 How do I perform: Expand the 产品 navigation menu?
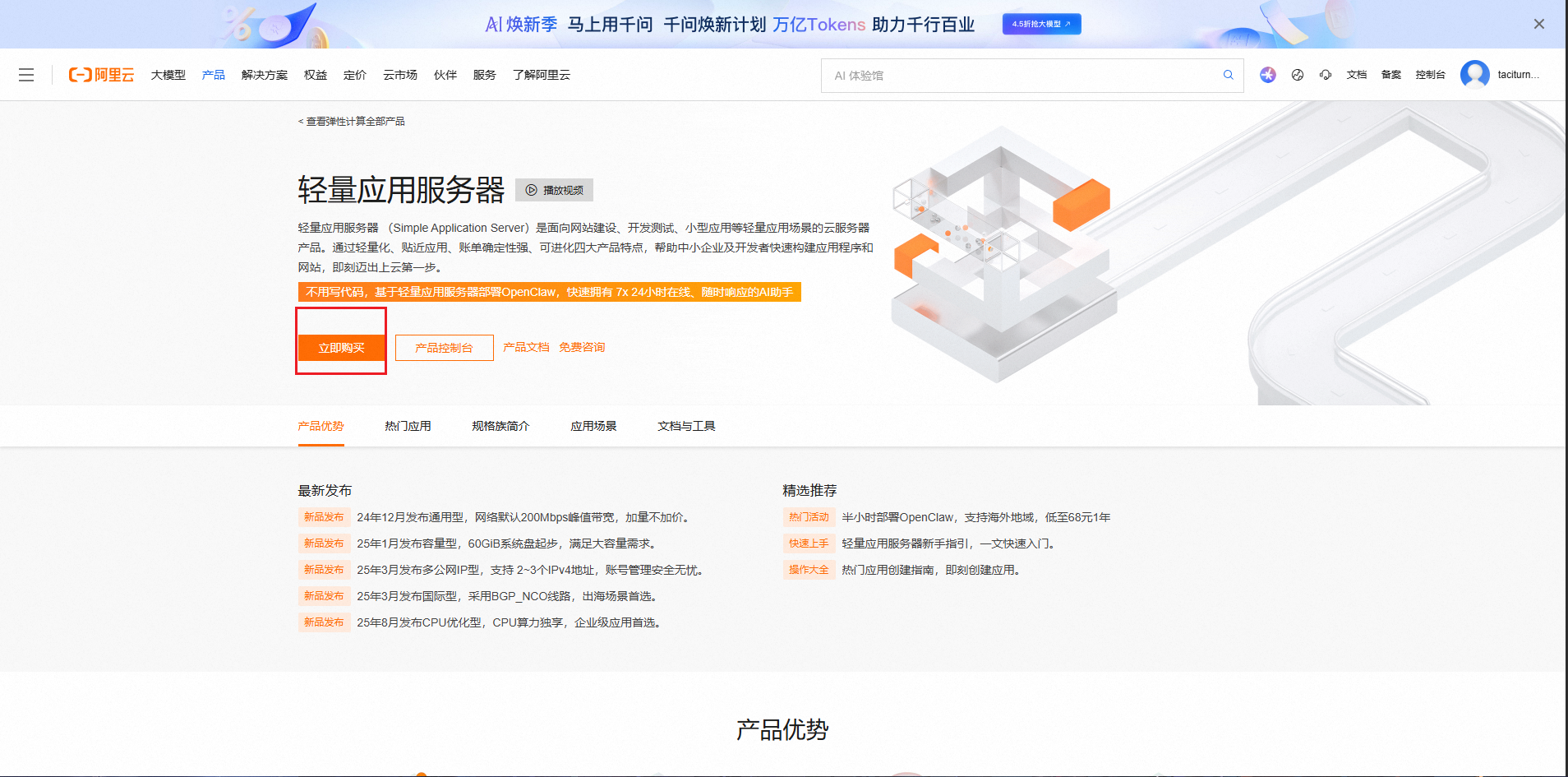(x=214, y=75)
